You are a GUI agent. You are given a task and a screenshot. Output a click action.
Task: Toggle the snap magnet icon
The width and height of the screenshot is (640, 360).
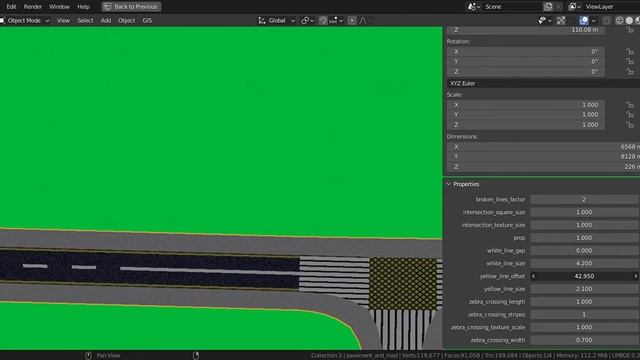click(323, 20)
